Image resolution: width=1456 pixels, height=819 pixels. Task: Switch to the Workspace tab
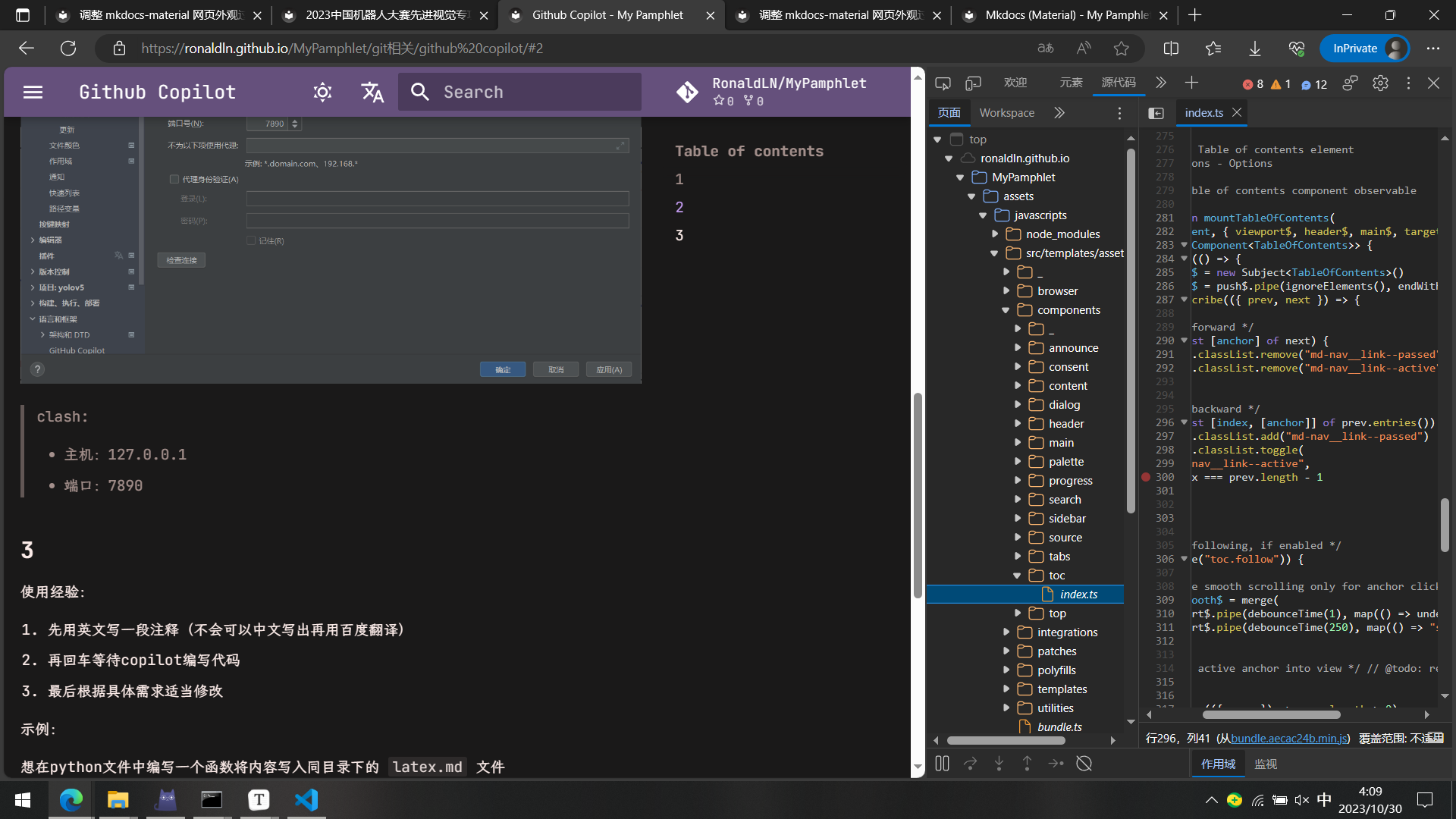1006,113
